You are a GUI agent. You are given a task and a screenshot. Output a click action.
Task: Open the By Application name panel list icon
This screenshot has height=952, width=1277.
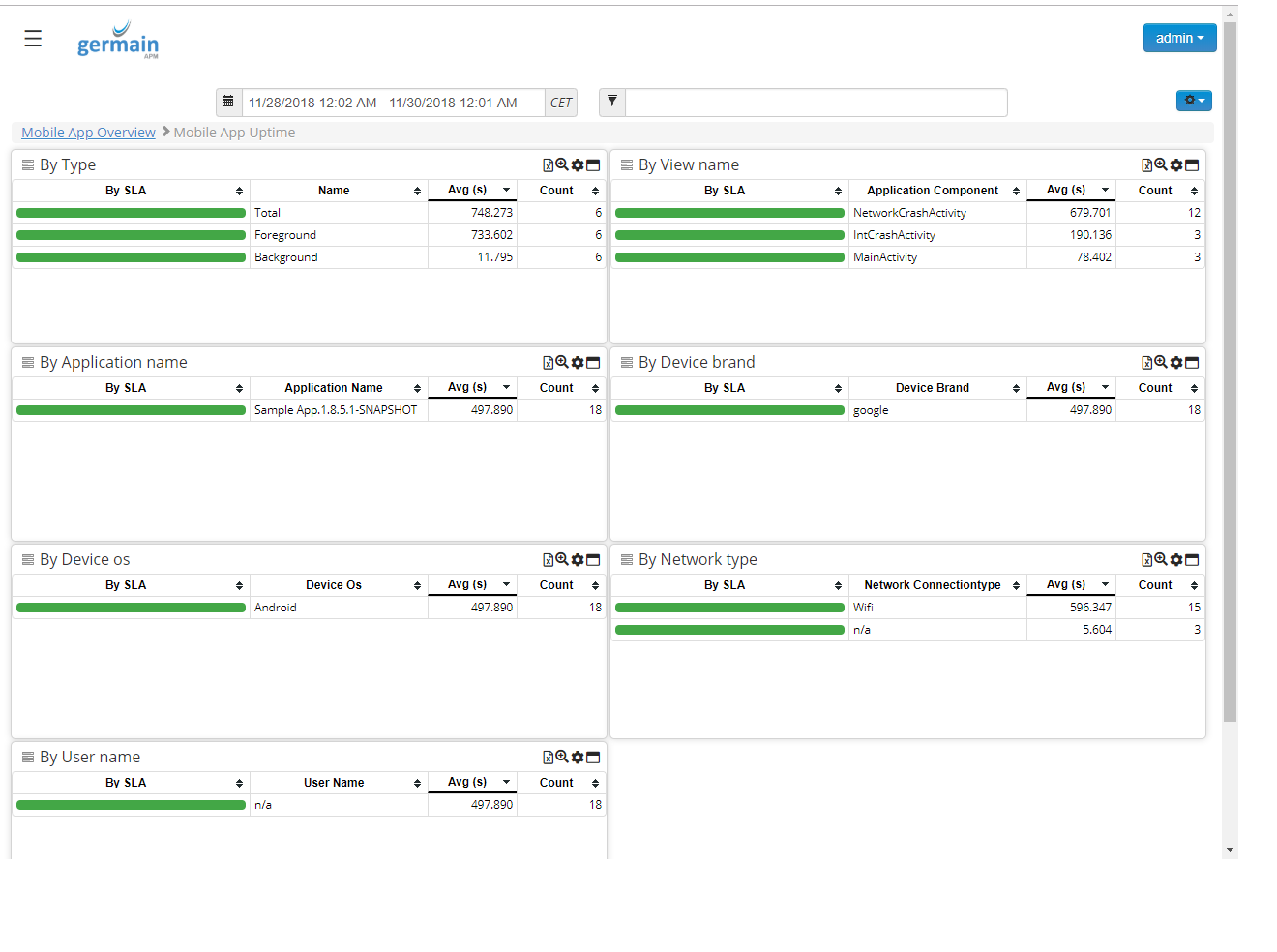tap(28, 363)
